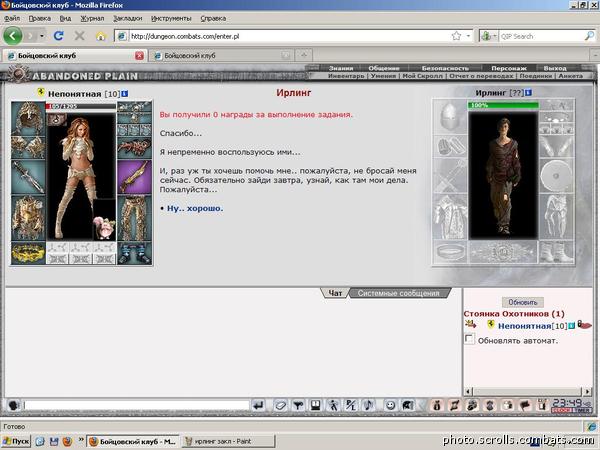The width and height of the screenshot is (600, 450).
Task: Open the back history dropdown arrow
Action: [x=42, y=36]
